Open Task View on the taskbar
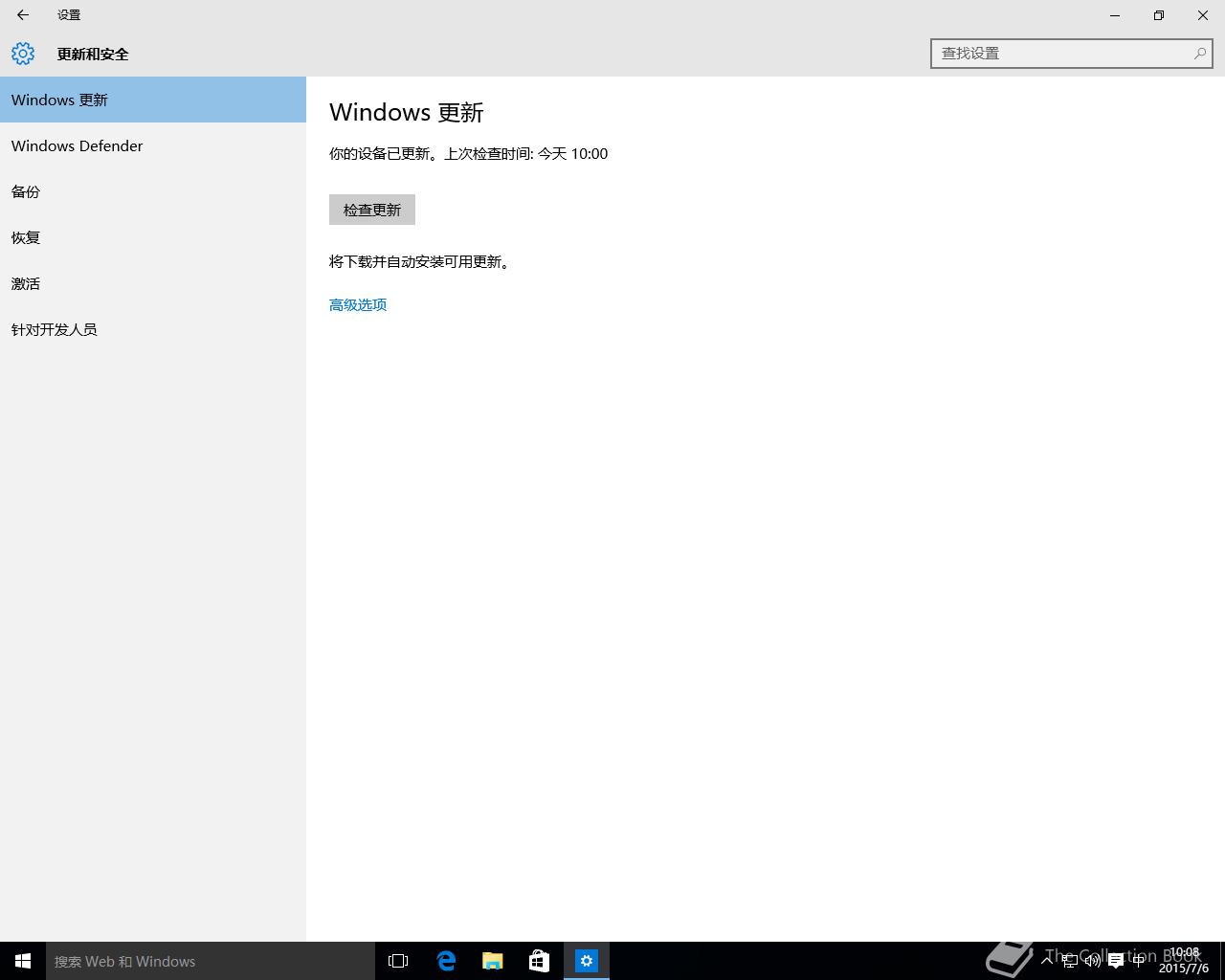Screen dimensions: 1225x980 (x=398, y=961)
